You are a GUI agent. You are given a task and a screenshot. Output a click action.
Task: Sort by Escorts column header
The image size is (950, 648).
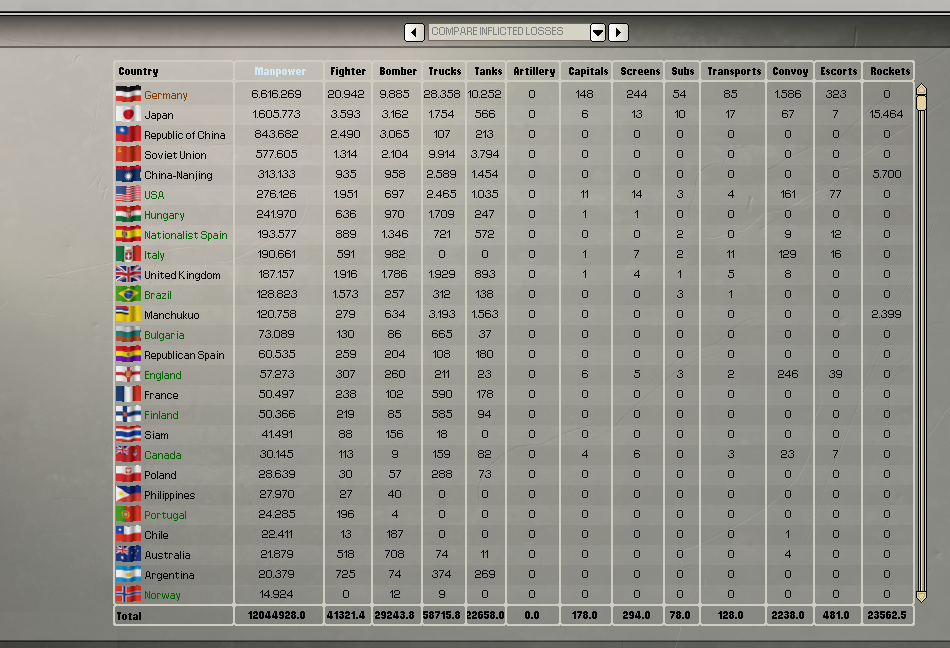tap(838, 71)
